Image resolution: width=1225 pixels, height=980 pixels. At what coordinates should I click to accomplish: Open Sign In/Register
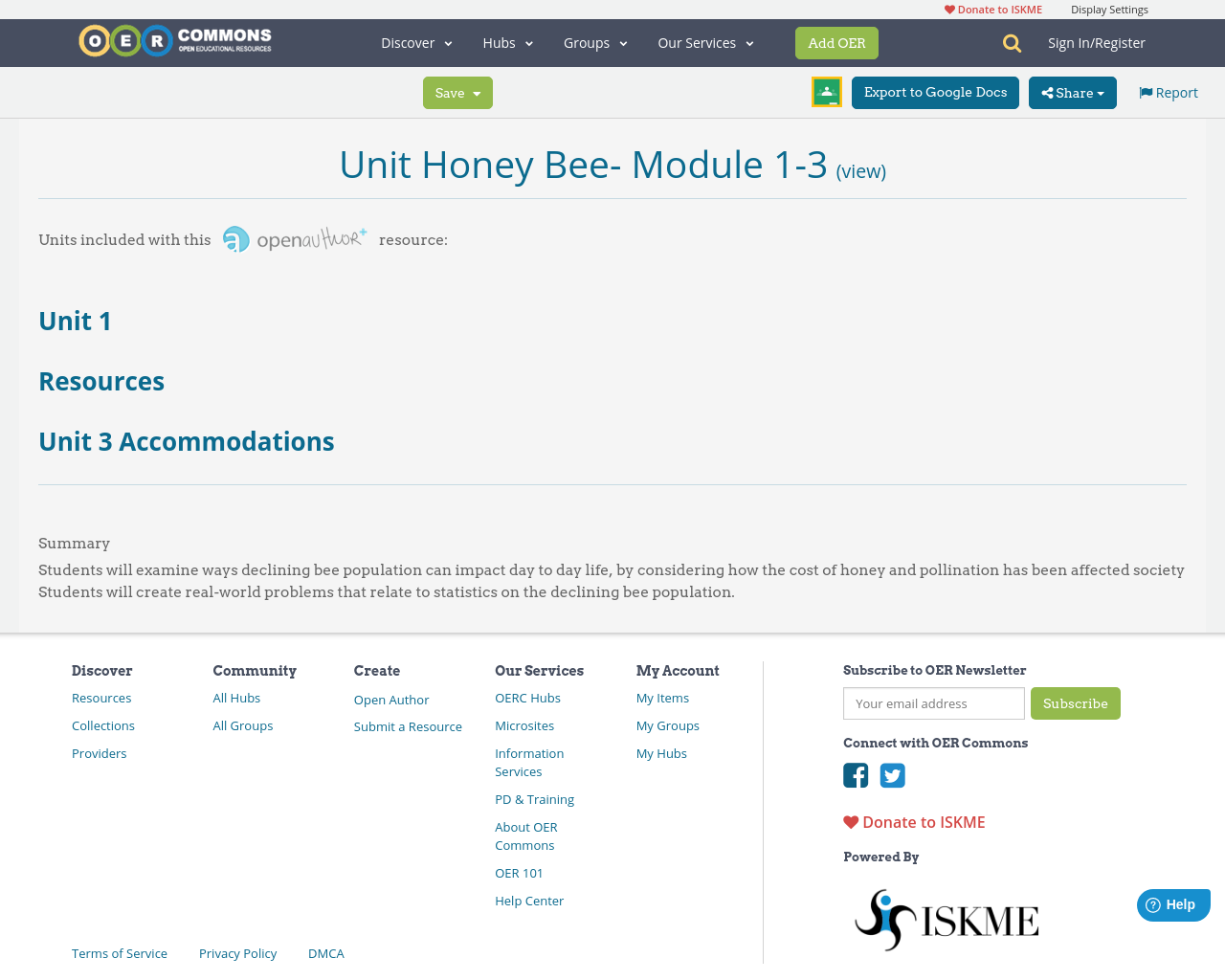[x=1097, y=42]
